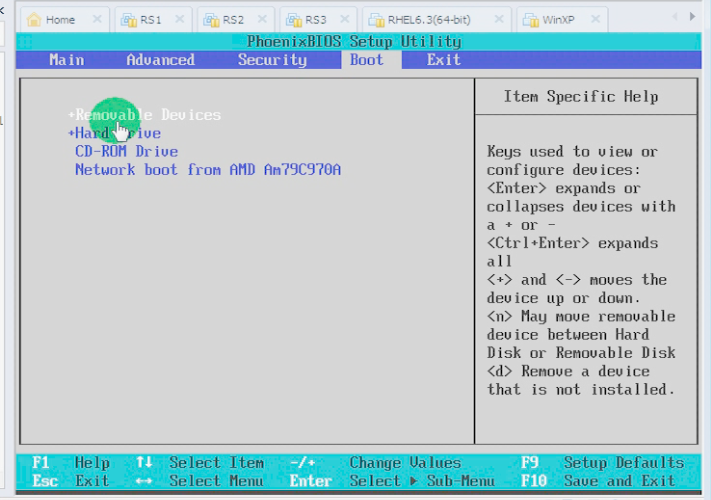This screenshot has width=711, height=500.
Task: Close the Home tab
Action: [x=97, y=19]
